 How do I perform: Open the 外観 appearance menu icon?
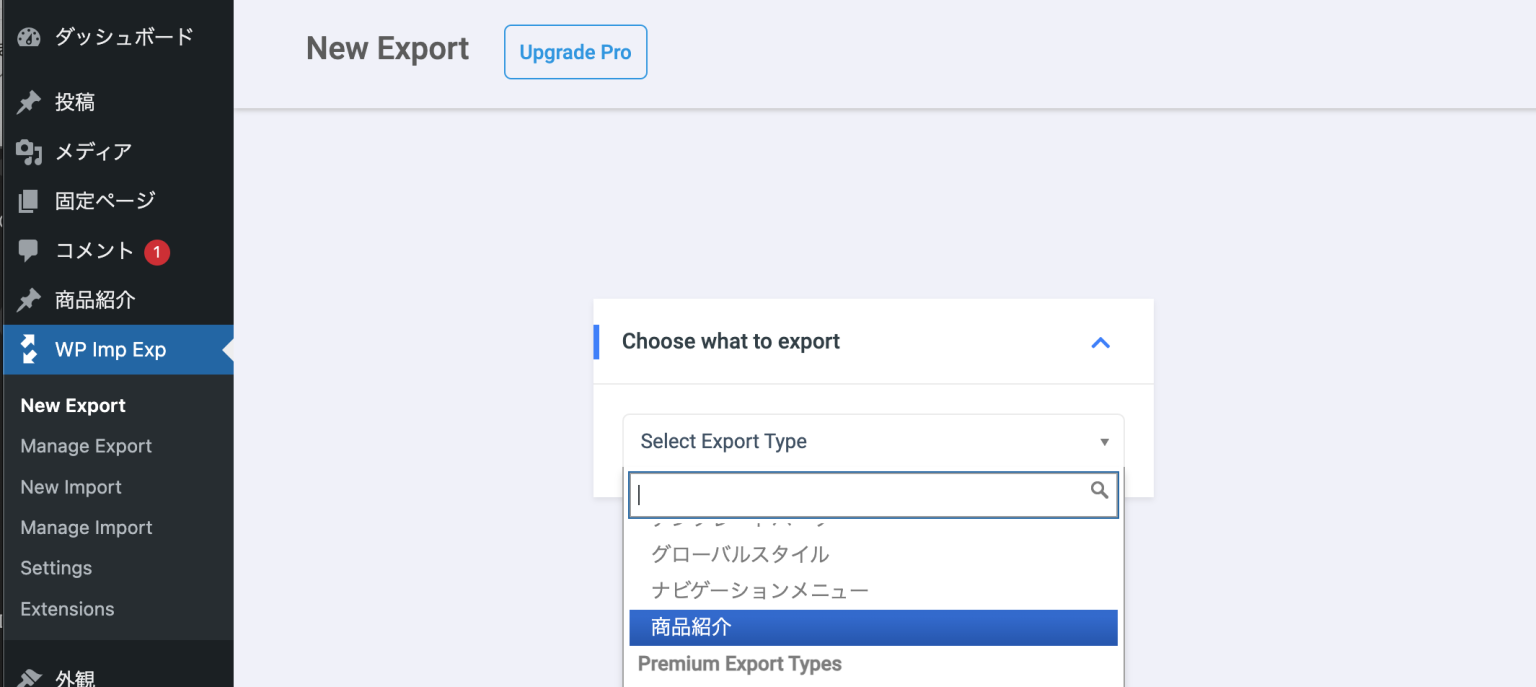pyautogui.click(x=28, y=676)
